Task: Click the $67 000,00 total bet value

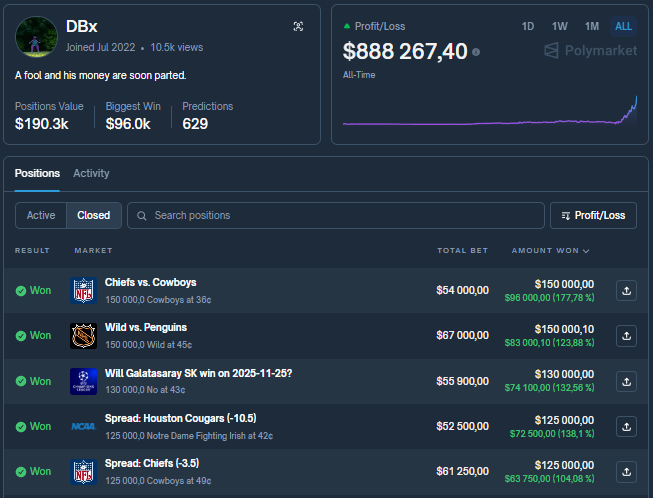Action: [x=462, y=336]
